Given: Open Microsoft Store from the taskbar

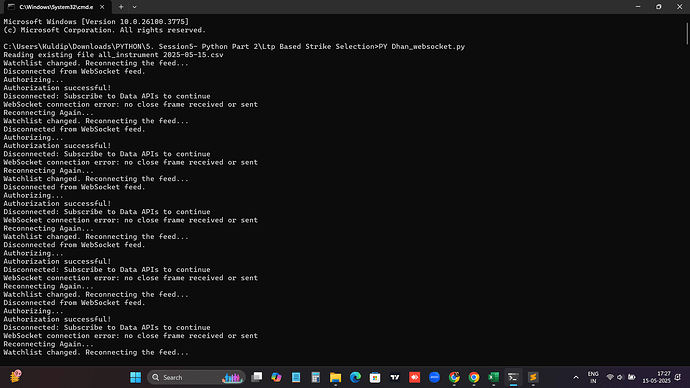Looking at the screenshot, I should tap(375, 377).
